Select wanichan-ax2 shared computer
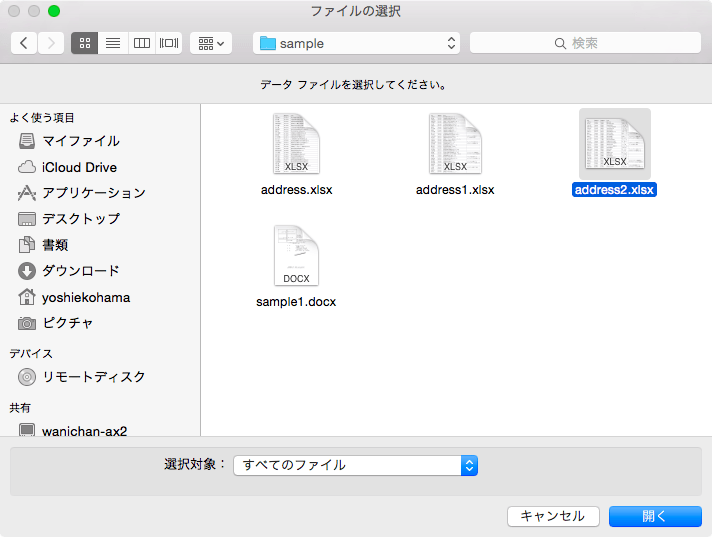 (x=84, y=430)
